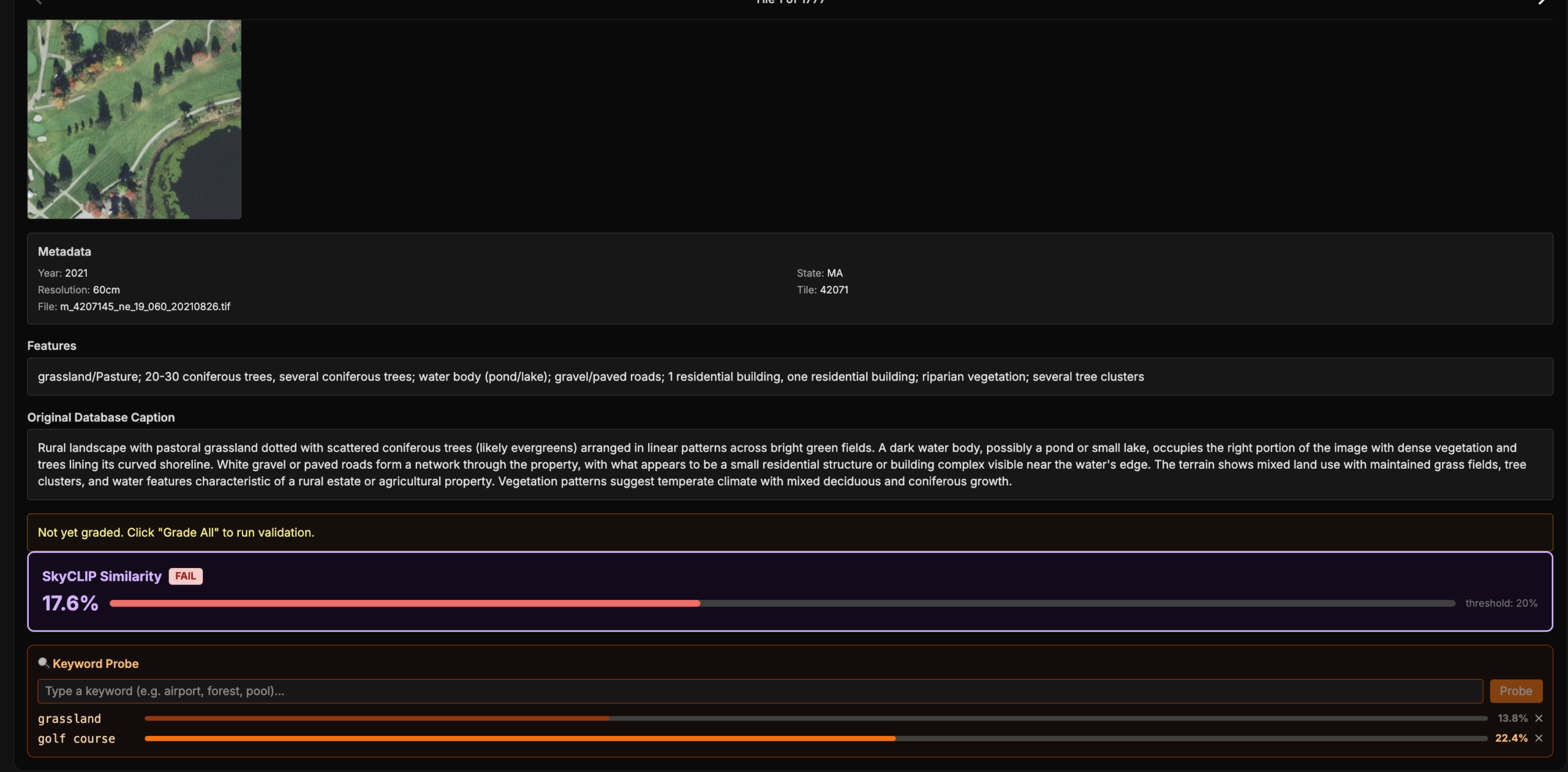Select the Features text box

click(789, 377)
